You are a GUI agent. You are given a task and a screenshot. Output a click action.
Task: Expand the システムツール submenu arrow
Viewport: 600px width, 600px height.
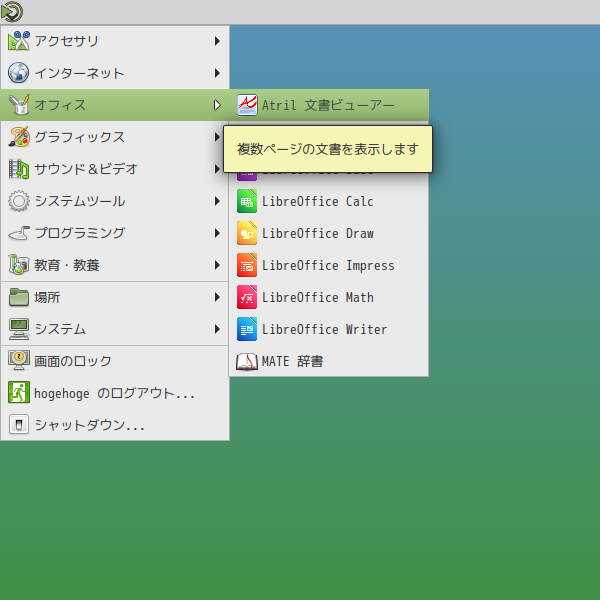tap(217, 201)
